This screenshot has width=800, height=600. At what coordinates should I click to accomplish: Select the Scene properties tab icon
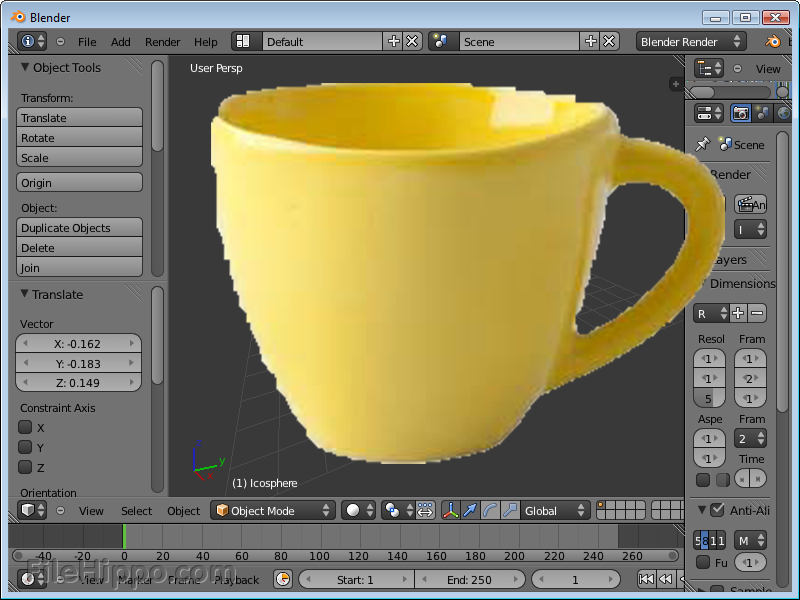click(x=762, y=113)
